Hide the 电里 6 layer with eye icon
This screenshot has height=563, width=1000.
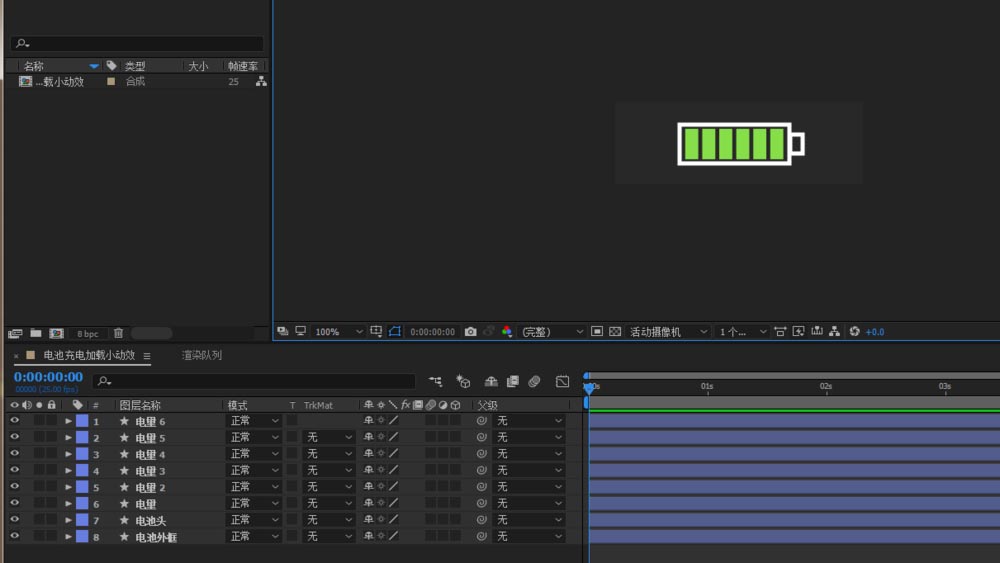click(x=14, y=421)
